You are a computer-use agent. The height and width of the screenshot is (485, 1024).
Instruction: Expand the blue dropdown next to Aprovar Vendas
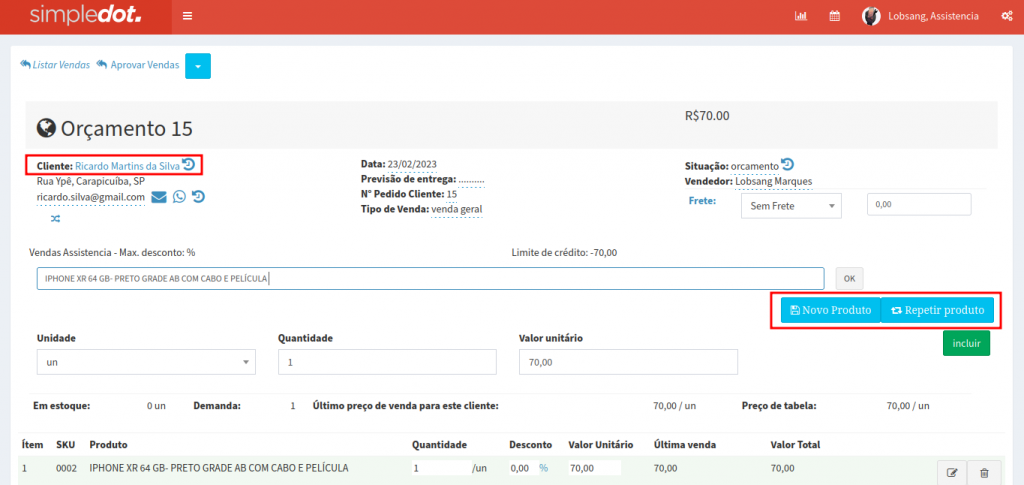pos(198,66)
